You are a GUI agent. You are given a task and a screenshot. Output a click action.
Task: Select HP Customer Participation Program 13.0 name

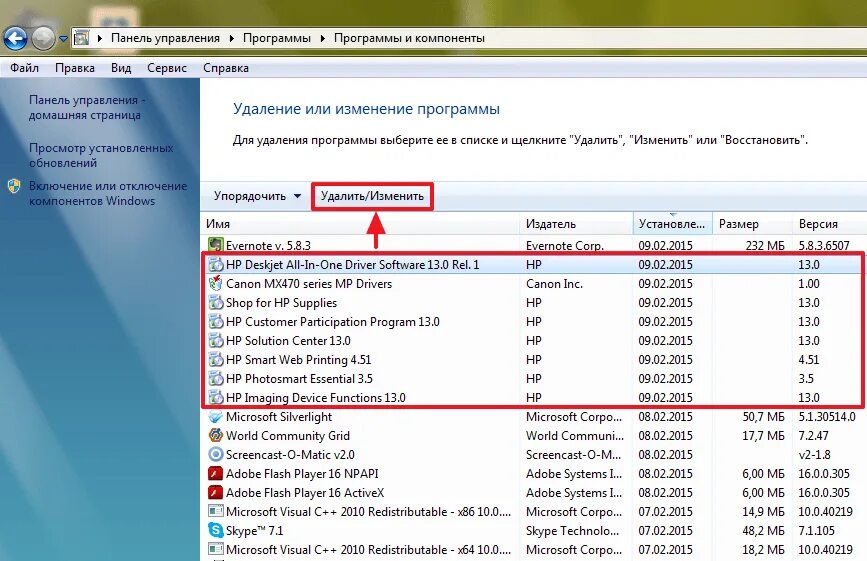point(333,322)
